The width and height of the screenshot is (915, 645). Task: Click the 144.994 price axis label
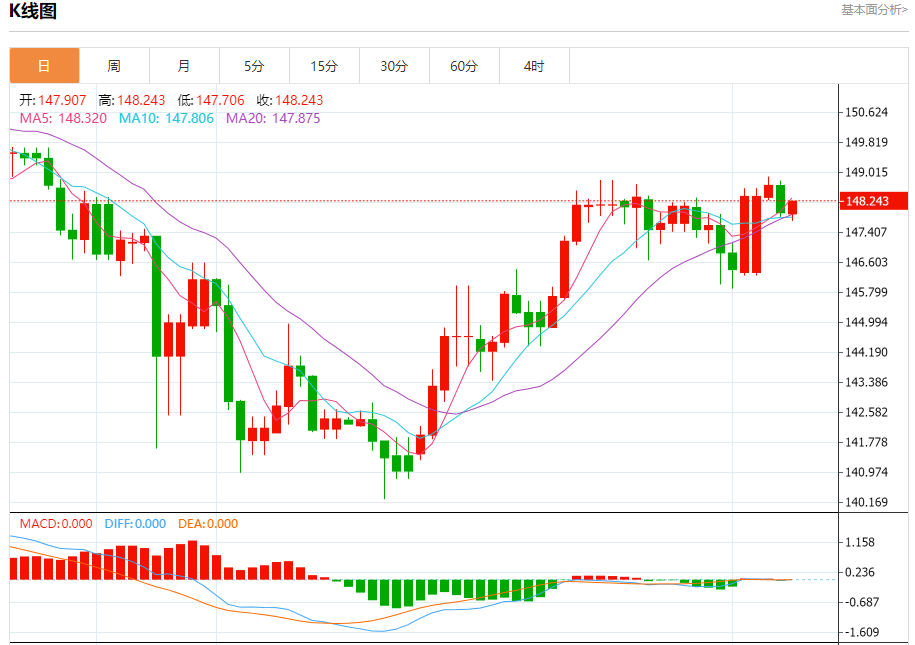coord(867,322)
